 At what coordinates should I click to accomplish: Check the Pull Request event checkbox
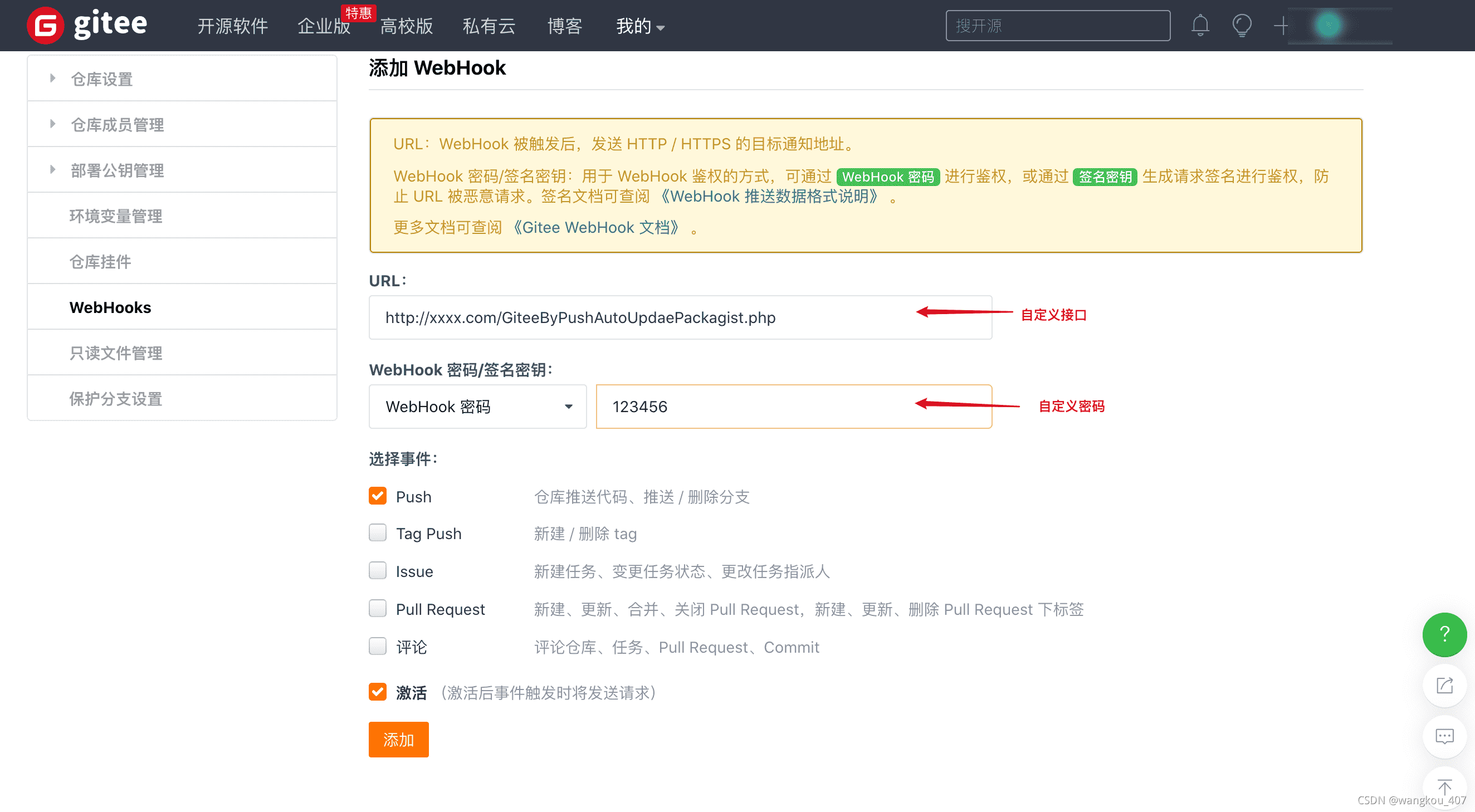coord(377,609)
